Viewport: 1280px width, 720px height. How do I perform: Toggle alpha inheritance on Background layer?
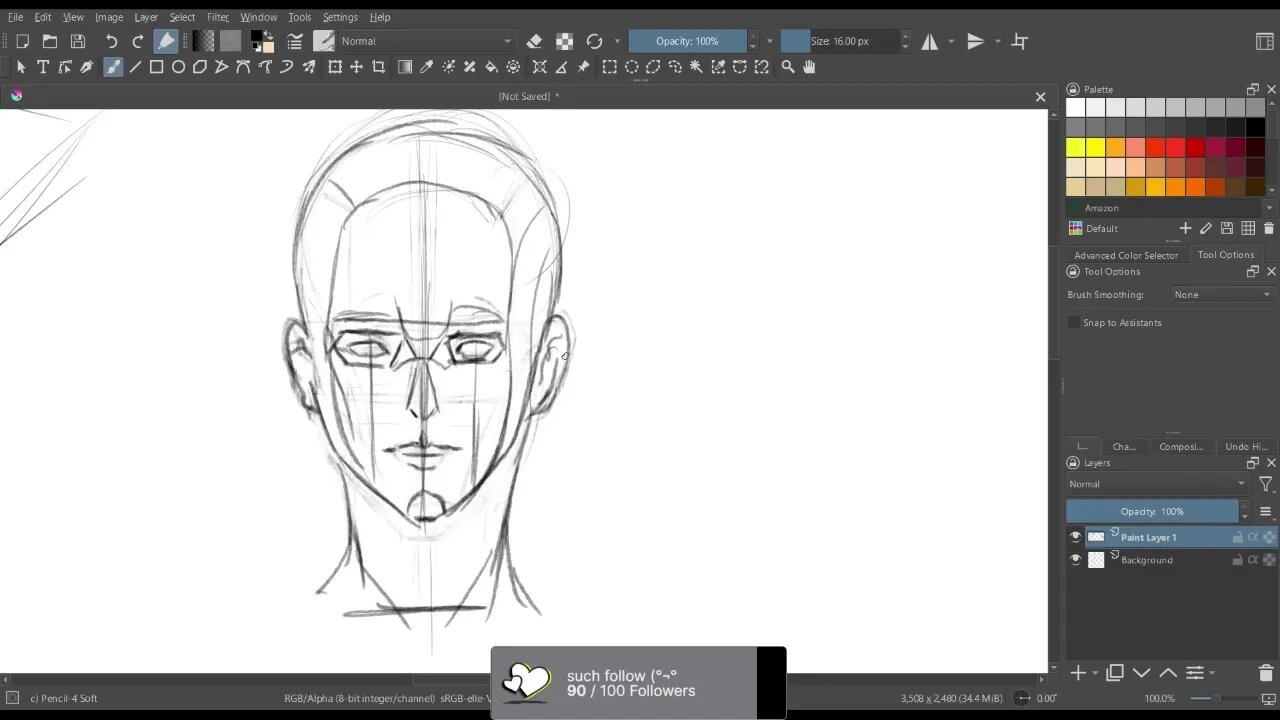coord(1253,560)
